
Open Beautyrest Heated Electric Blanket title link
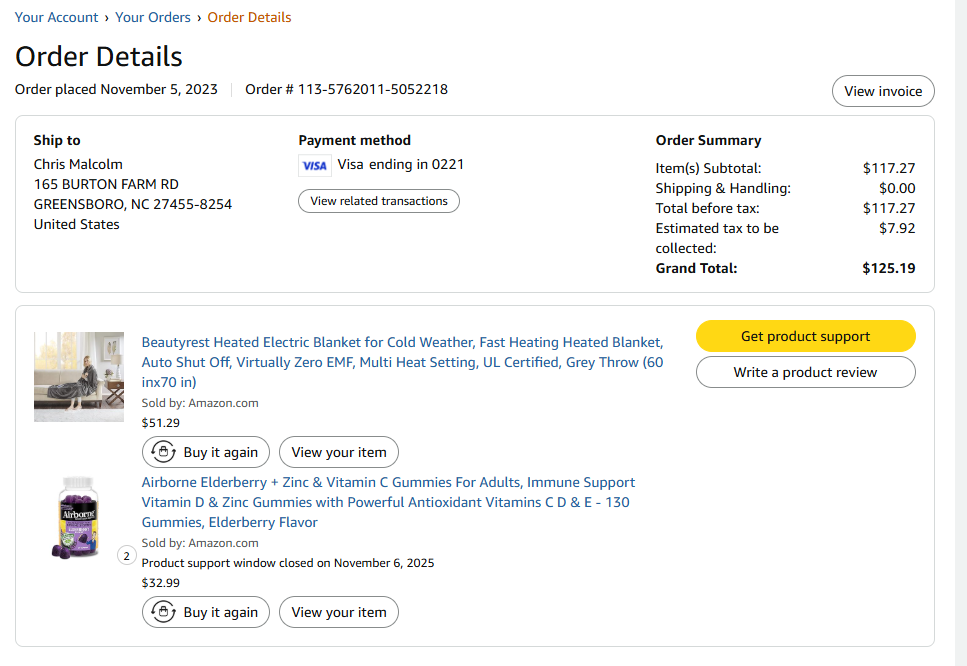402,362
